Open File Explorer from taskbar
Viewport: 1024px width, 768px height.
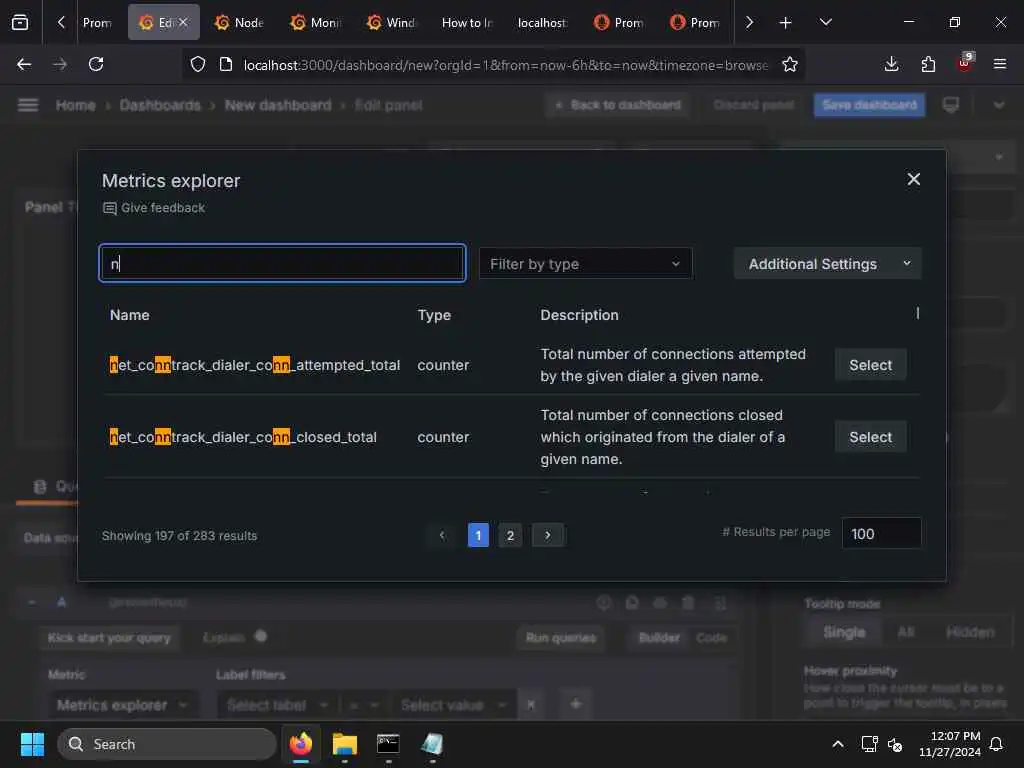click(344, 744)
